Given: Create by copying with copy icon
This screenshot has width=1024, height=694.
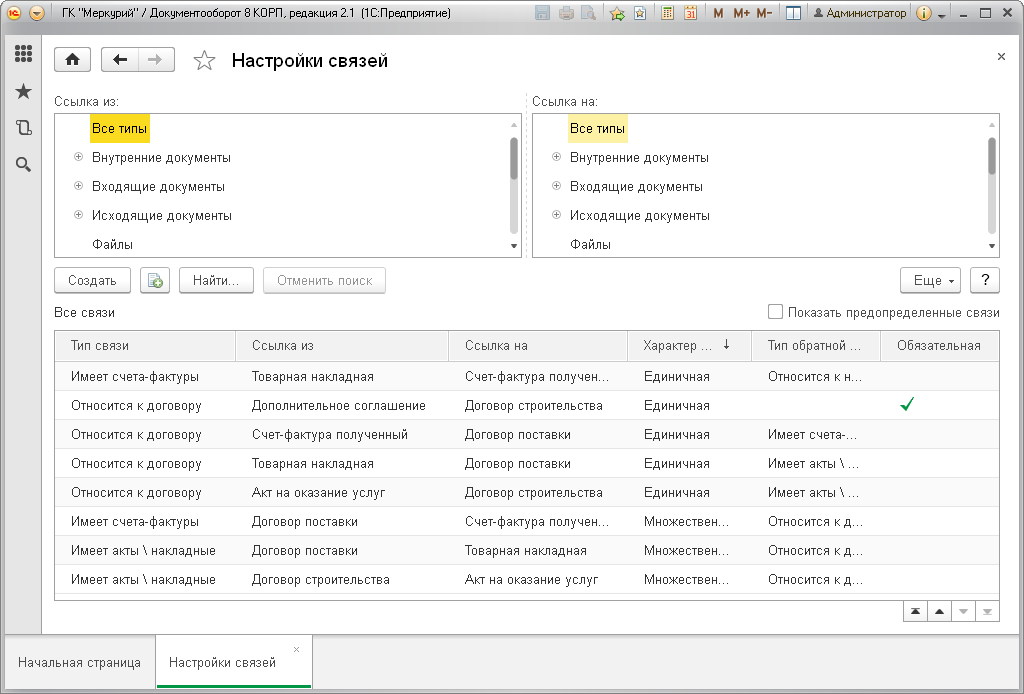Looking at the screenshot, I should 155,280.
